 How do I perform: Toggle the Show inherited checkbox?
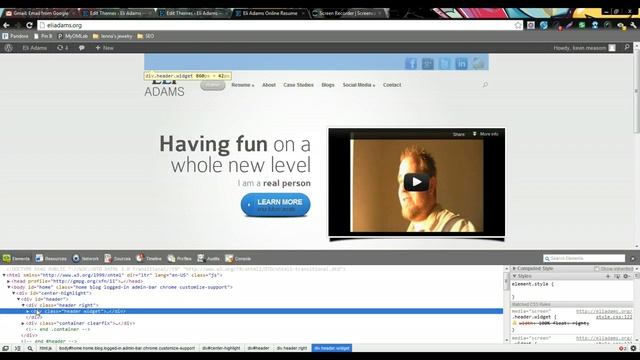coord(597,269)
